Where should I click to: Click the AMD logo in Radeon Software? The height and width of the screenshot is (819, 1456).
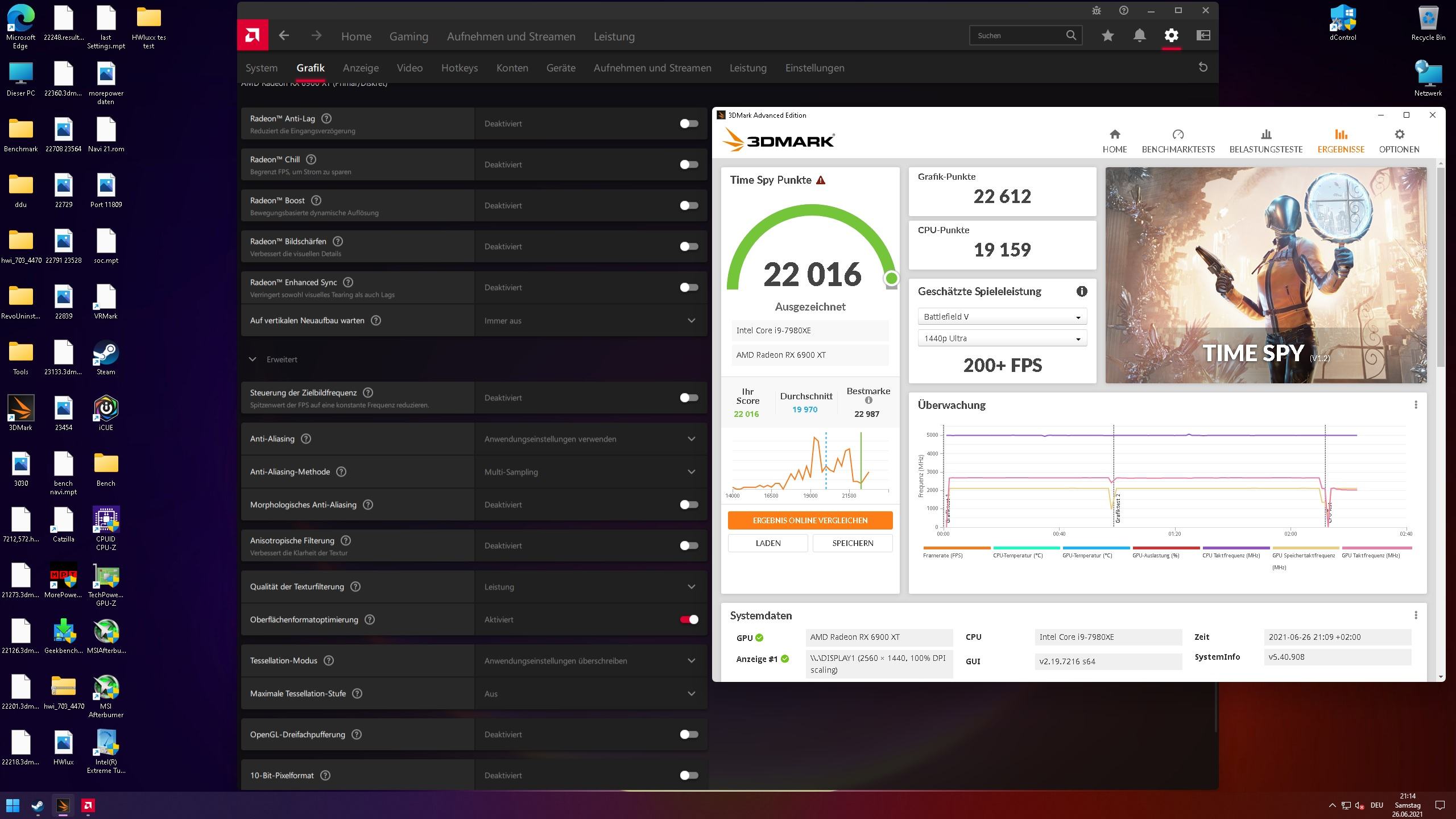[x=252, y=36]
